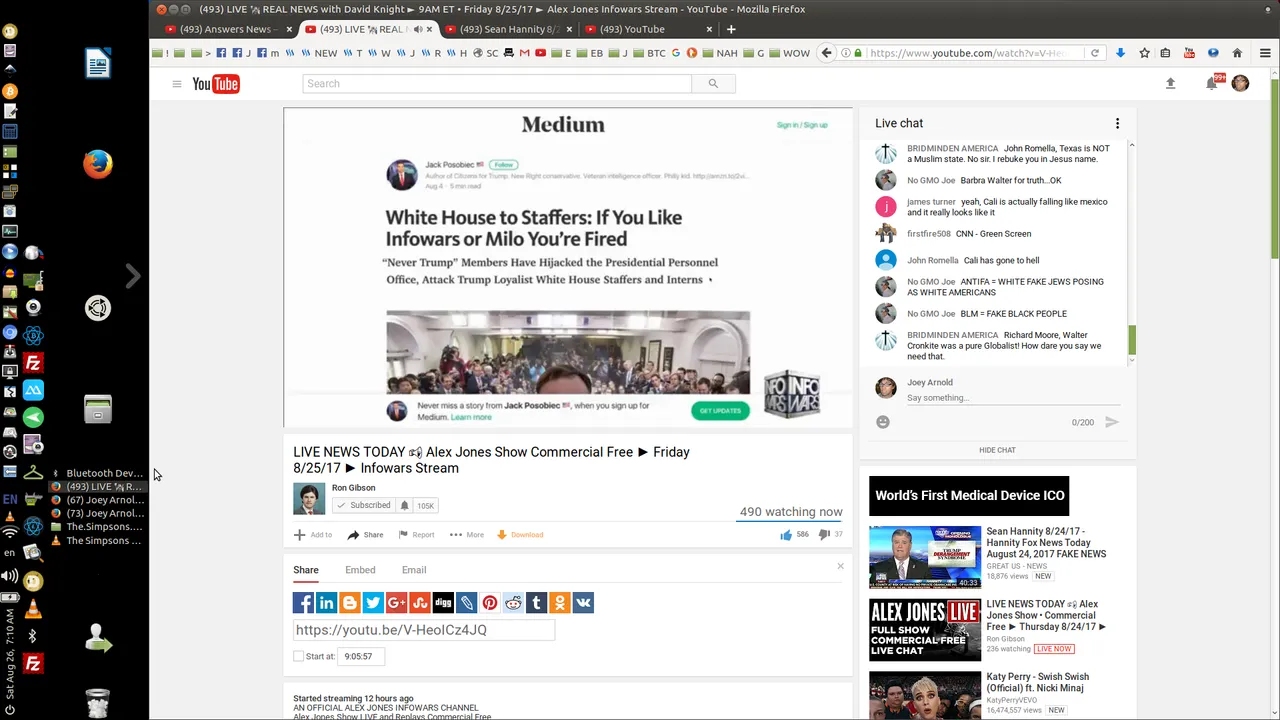Open the YouTube guide hamburger menu

[177, 84]
